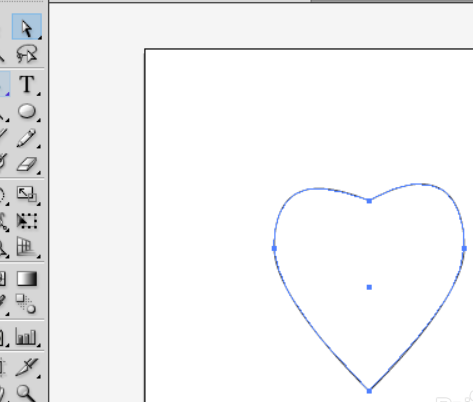The image size is (473, 402).
Task: Select the Blend tool
Action: (x=27, y=303)
